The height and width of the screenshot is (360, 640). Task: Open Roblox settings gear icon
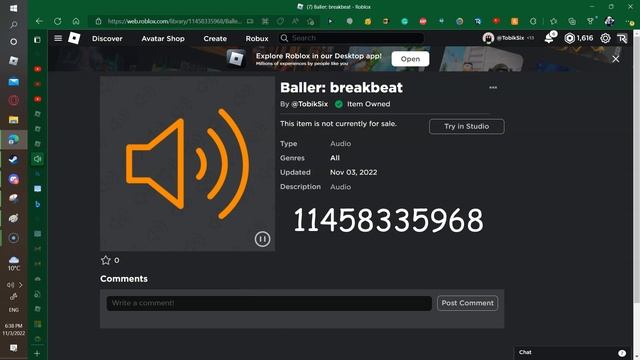click(605, 38)
